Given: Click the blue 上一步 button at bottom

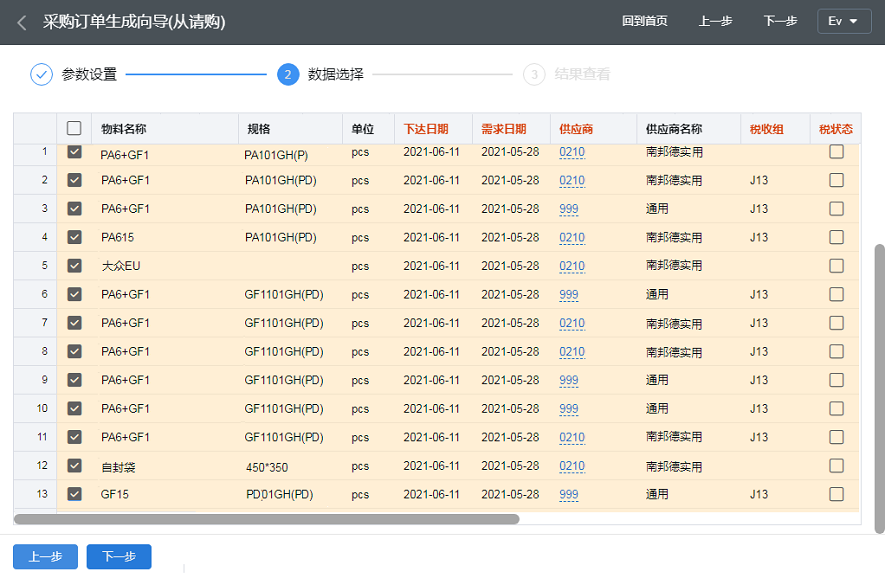Looking at the screenshot, I should click(x=45, y=557).
